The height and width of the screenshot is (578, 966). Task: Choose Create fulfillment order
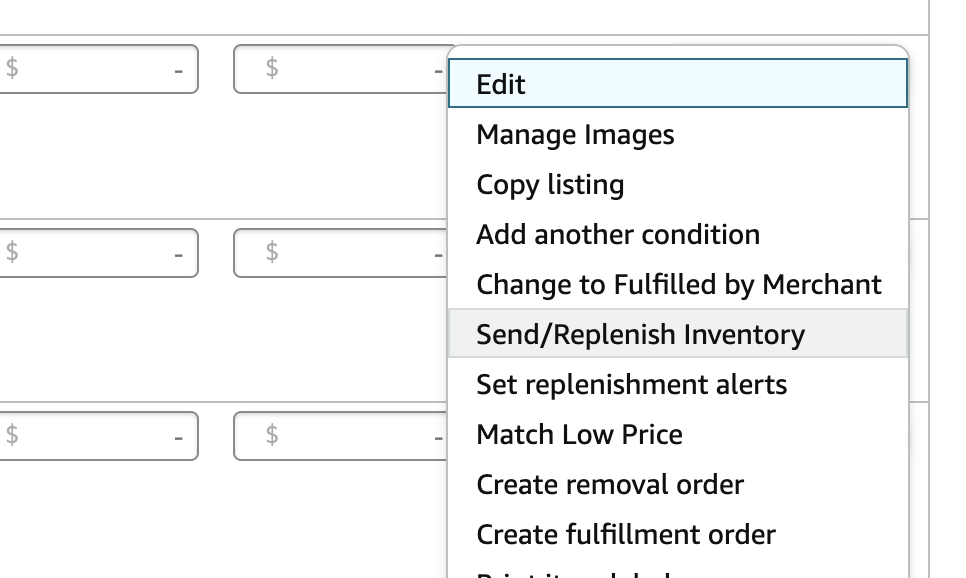(626, 534)
